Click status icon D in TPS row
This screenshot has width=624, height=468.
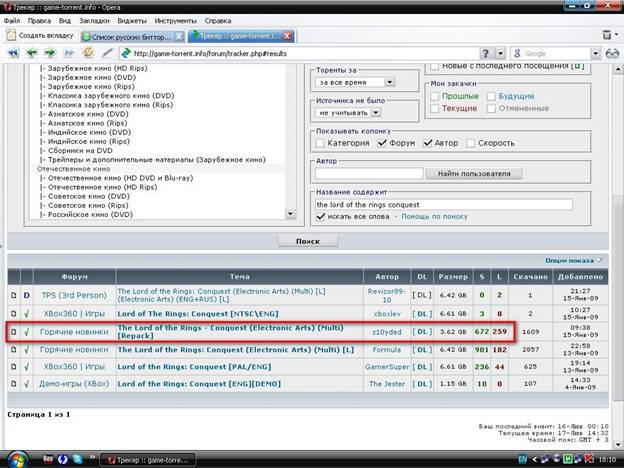coord(27,295)
